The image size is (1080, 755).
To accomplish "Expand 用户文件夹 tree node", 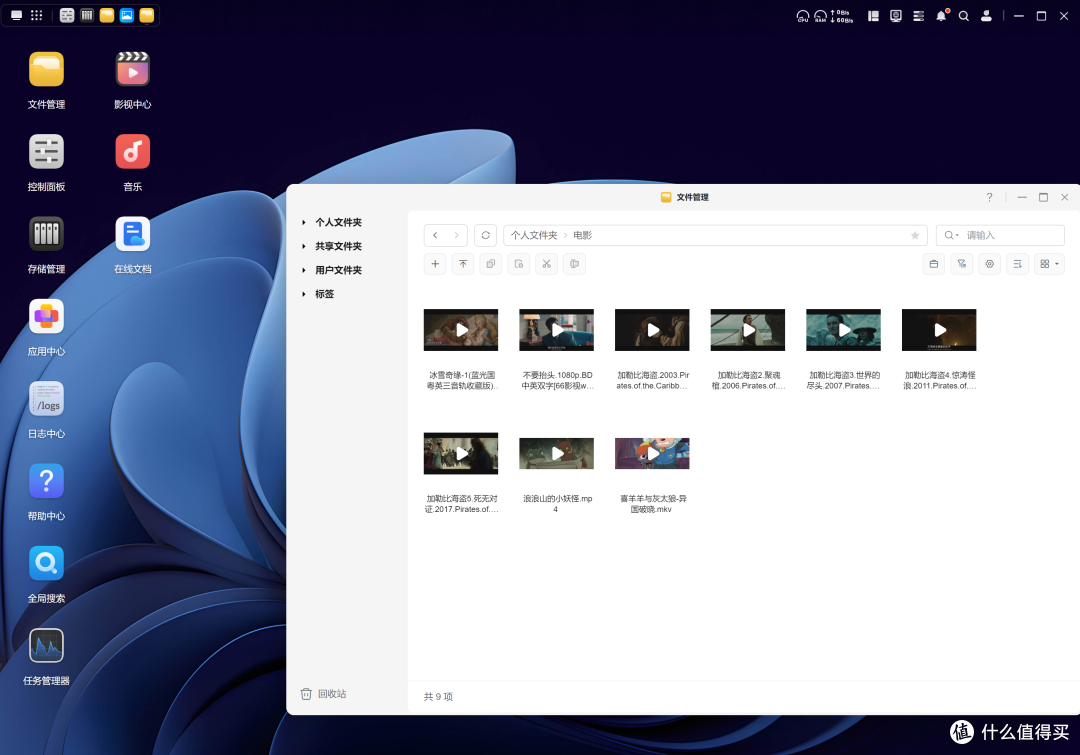I will click(304, 270).
